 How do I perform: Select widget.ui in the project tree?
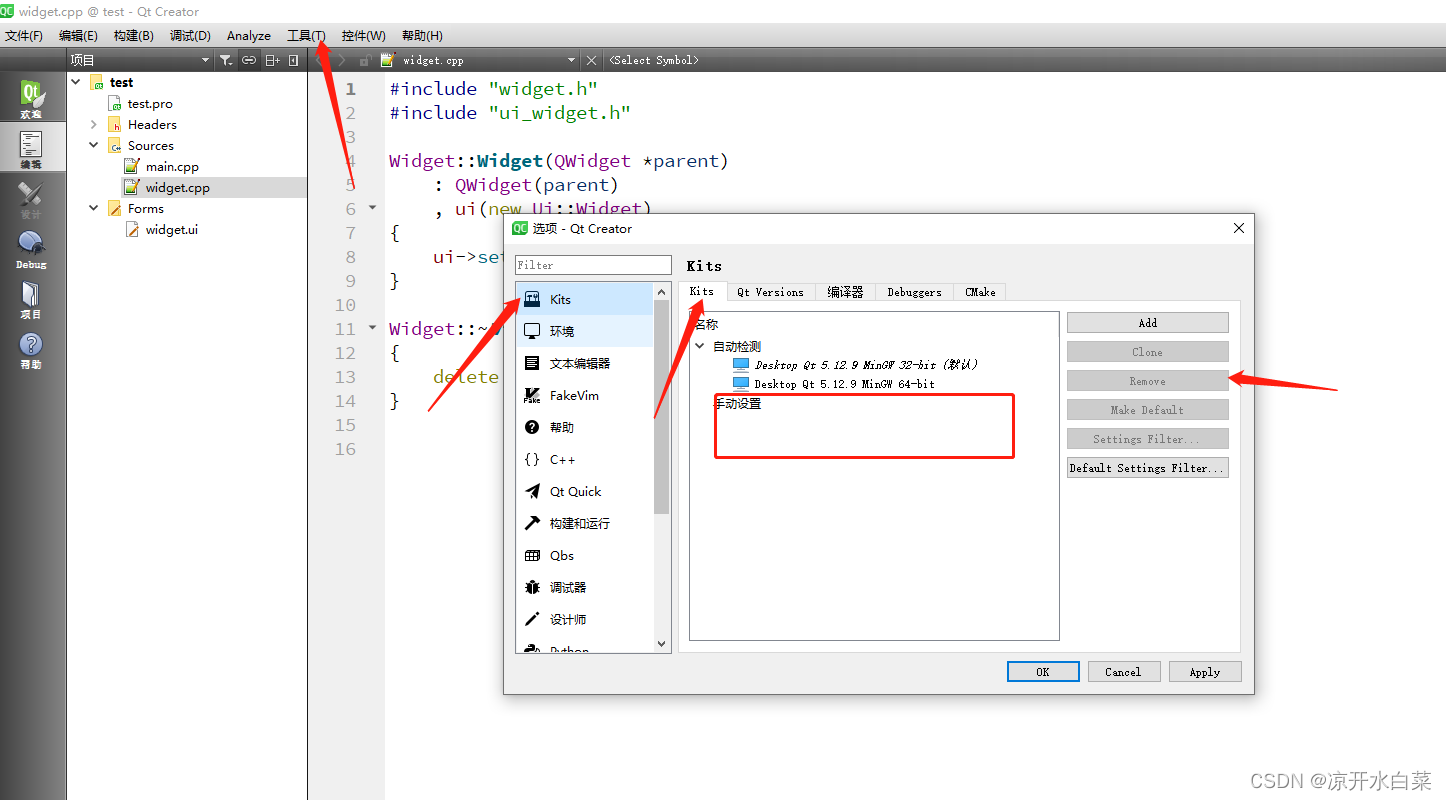click(x=171, y=229)
